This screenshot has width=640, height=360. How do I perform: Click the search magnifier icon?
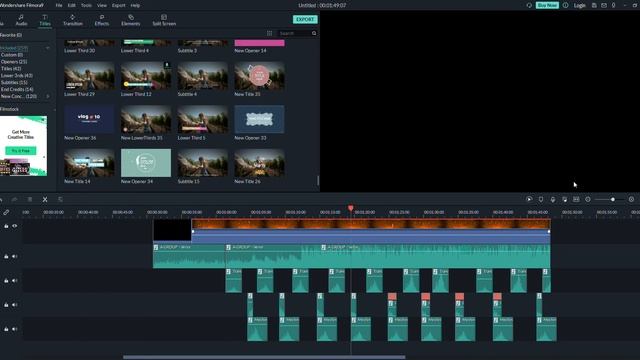click(314, 33)
